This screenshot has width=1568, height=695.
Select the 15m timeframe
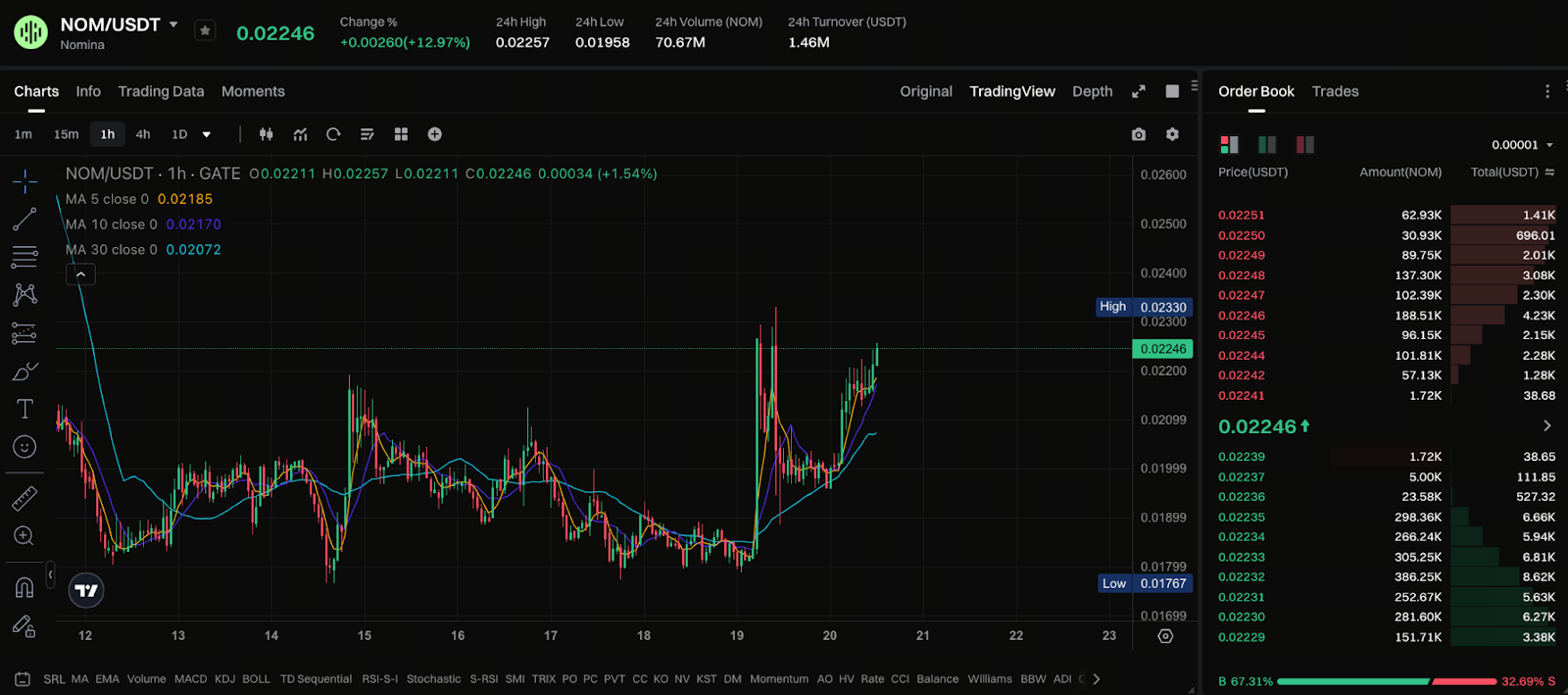tap(67, 134)
